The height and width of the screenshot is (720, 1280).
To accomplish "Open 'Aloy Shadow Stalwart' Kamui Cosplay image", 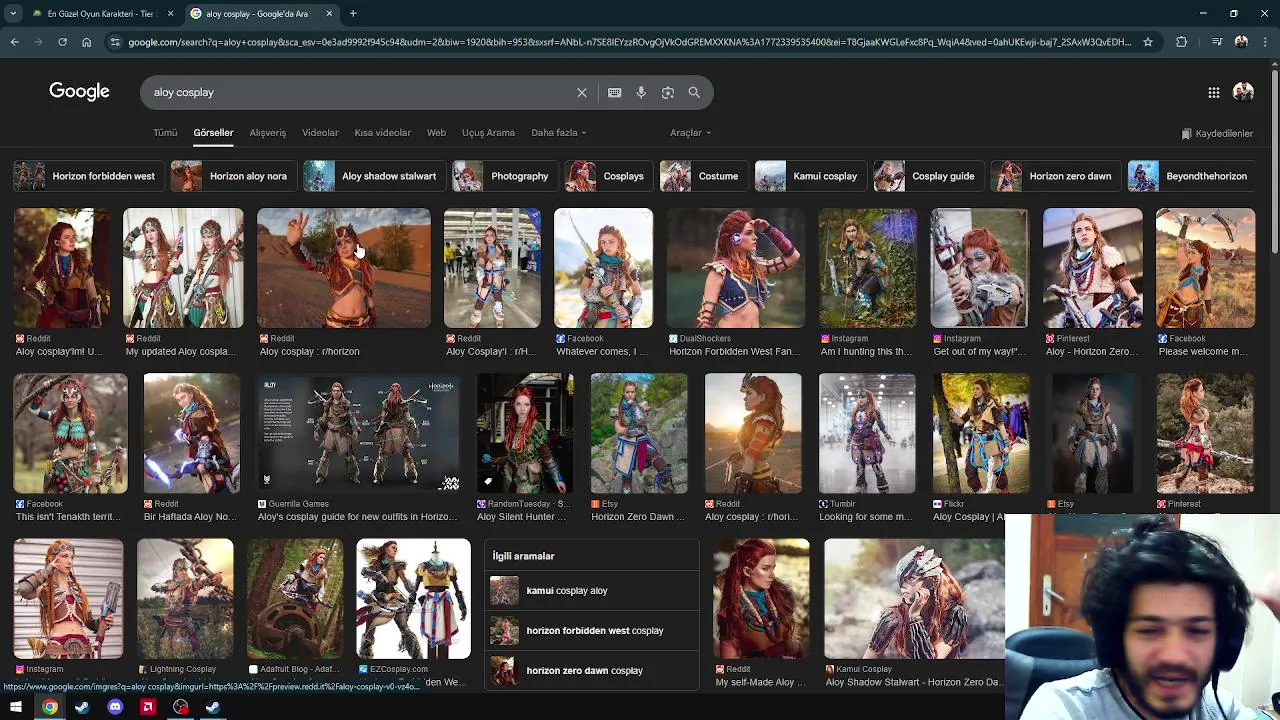I will click(914, 599).
